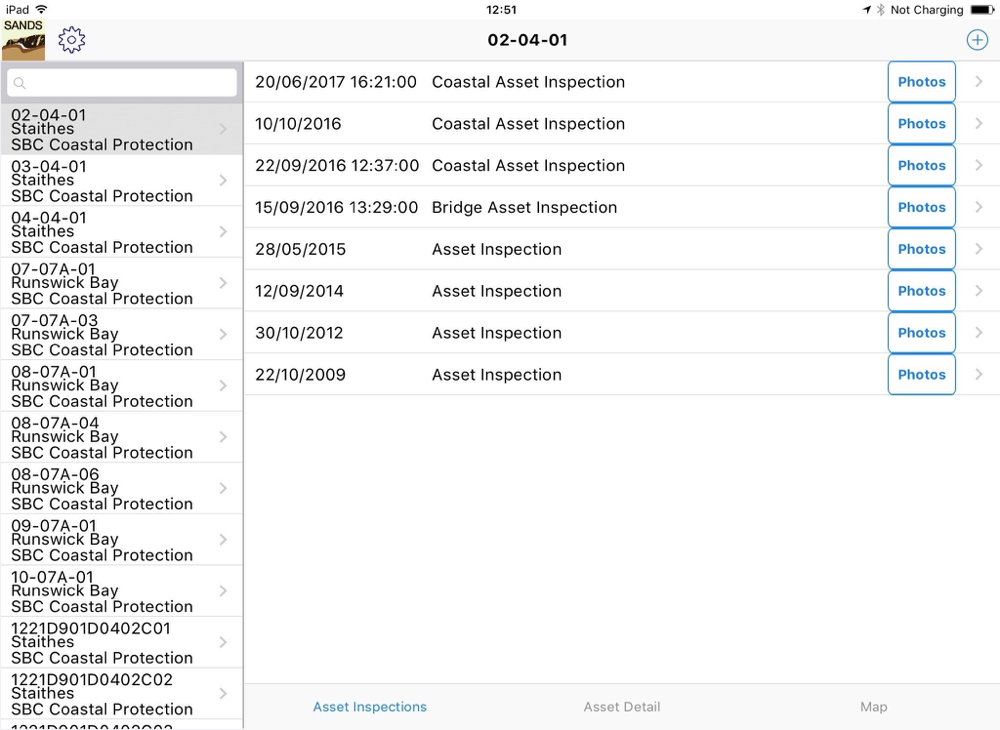Switch to Asset Detail tab
1000x730 pixels.
(622, 707)
